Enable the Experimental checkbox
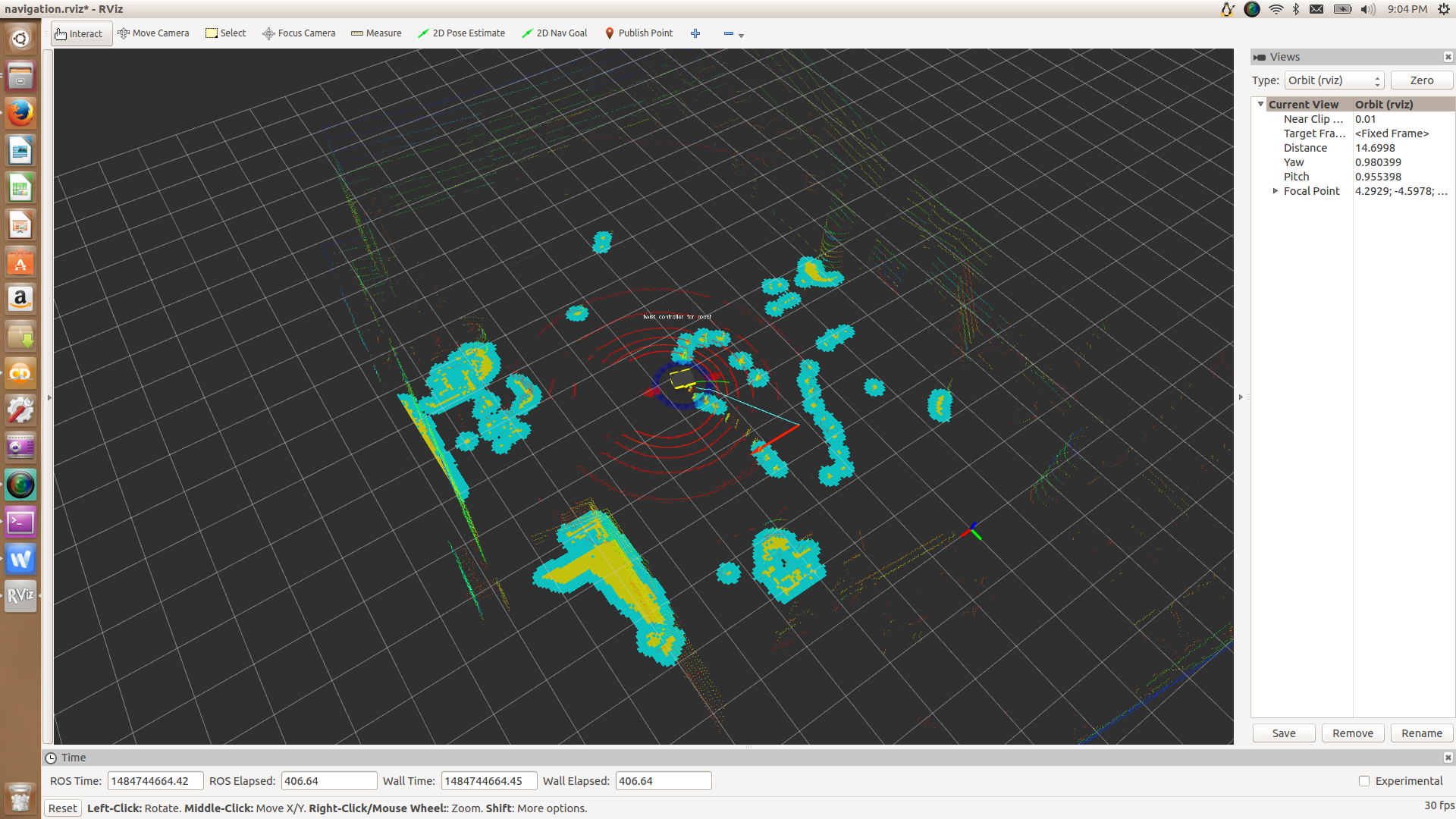The height and width of the screenshot is (819, 1456). coord(1363,781)
